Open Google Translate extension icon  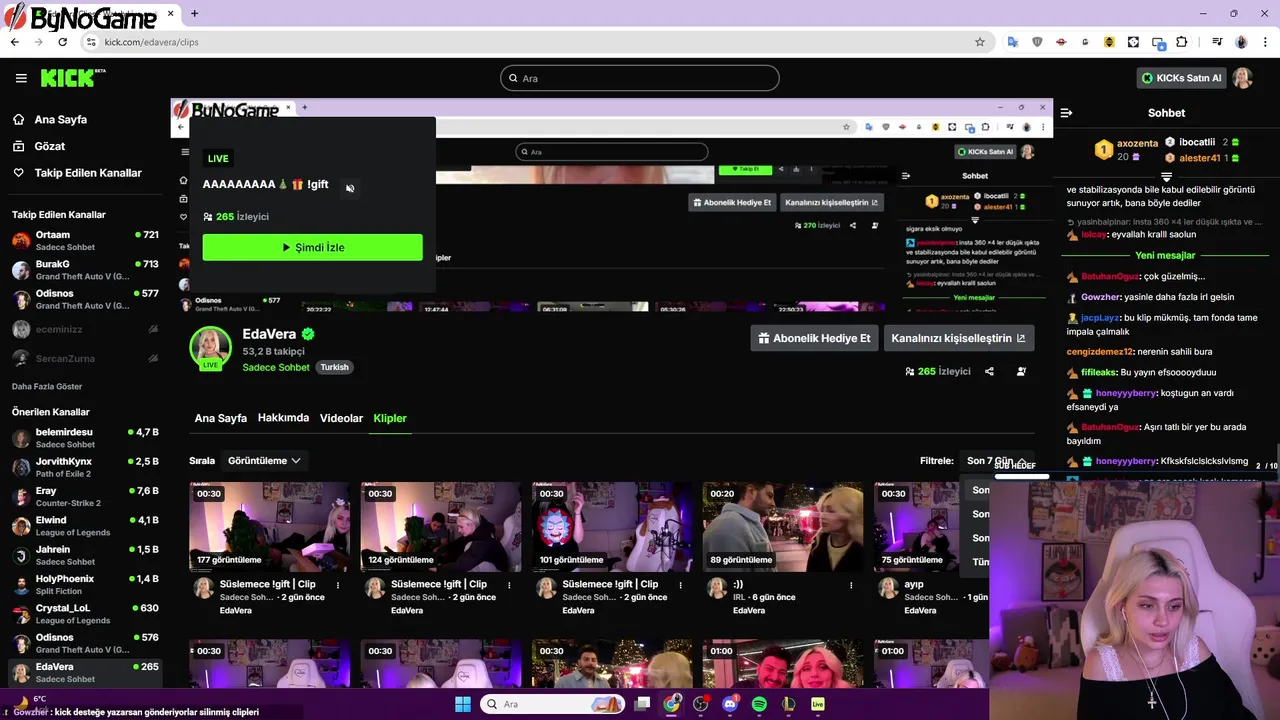[1013, 42]
